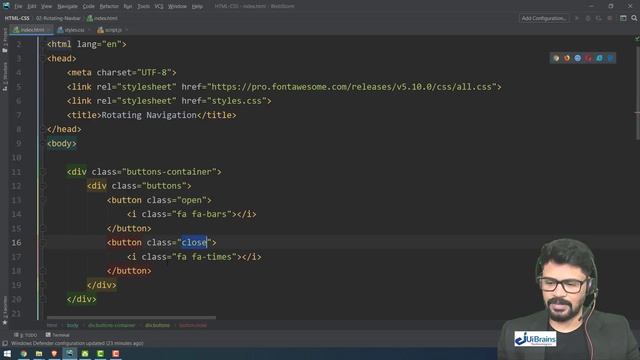Open the Edit menu

coord(32,7)
